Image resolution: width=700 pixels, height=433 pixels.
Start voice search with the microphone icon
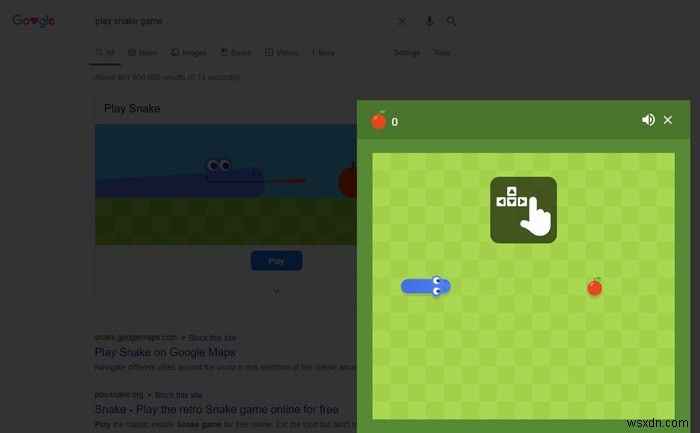[x=429, y=21]
